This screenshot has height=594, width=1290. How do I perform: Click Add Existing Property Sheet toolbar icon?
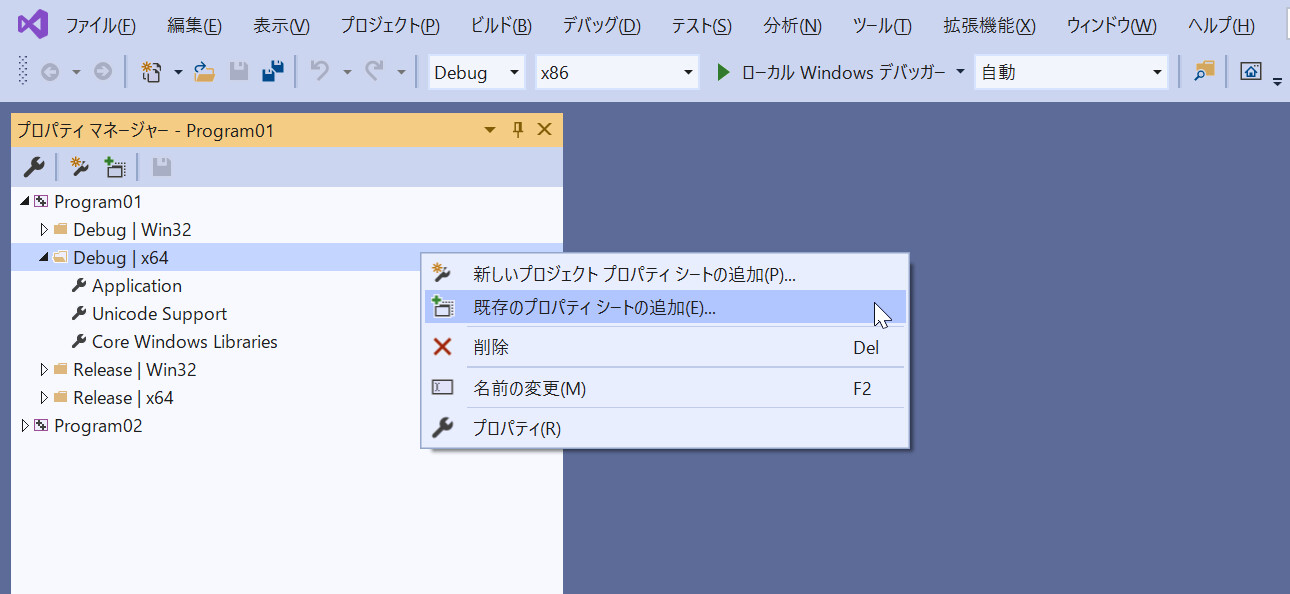tap(115, 167)
